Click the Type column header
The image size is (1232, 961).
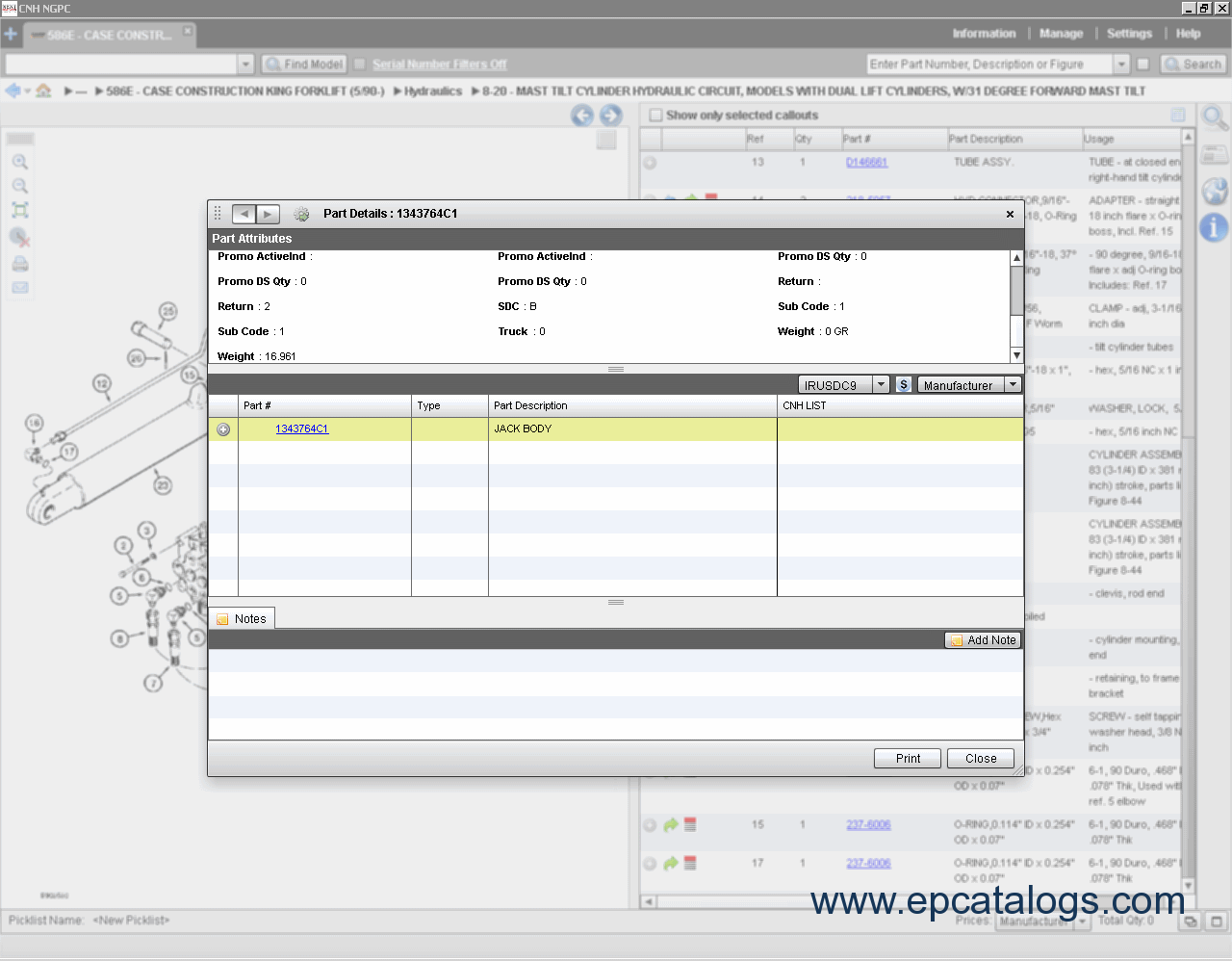click(449, 405)
